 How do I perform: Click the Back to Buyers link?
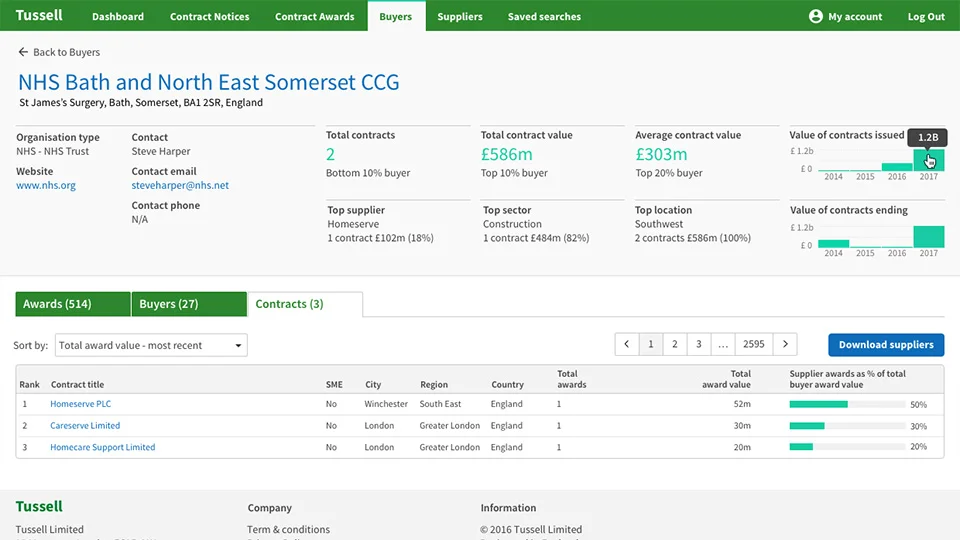[x=66, y=52]
